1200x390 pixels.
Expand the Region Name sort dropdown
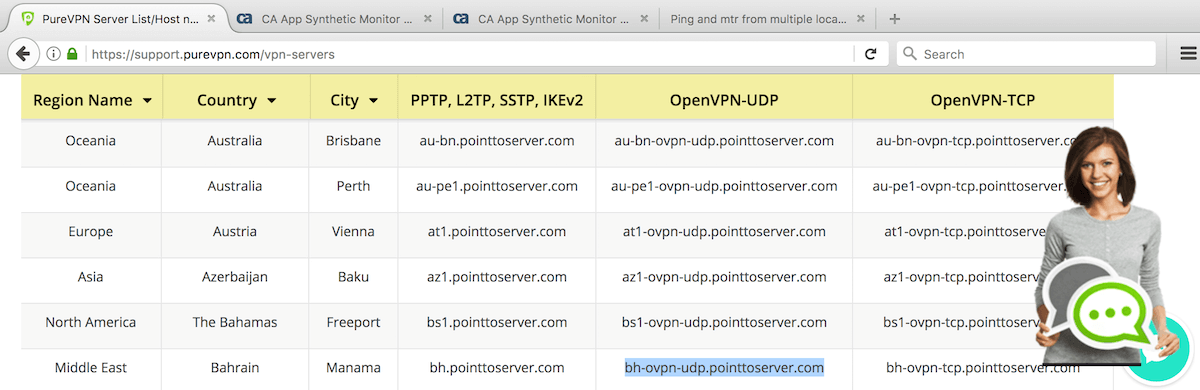pos(148,101)
